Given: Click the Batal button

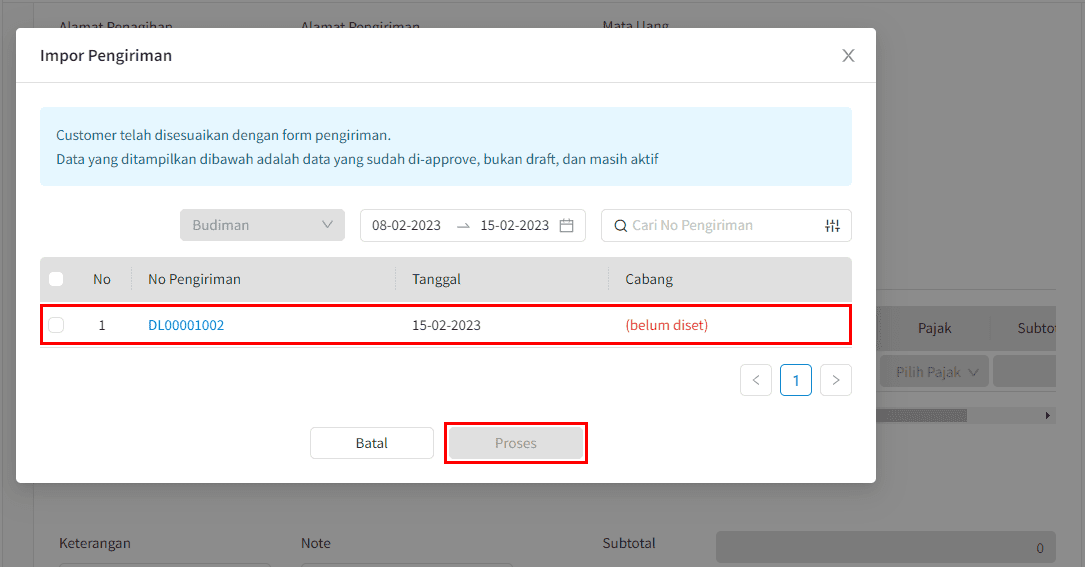Looking at the screenshot, I should [371, 443].
